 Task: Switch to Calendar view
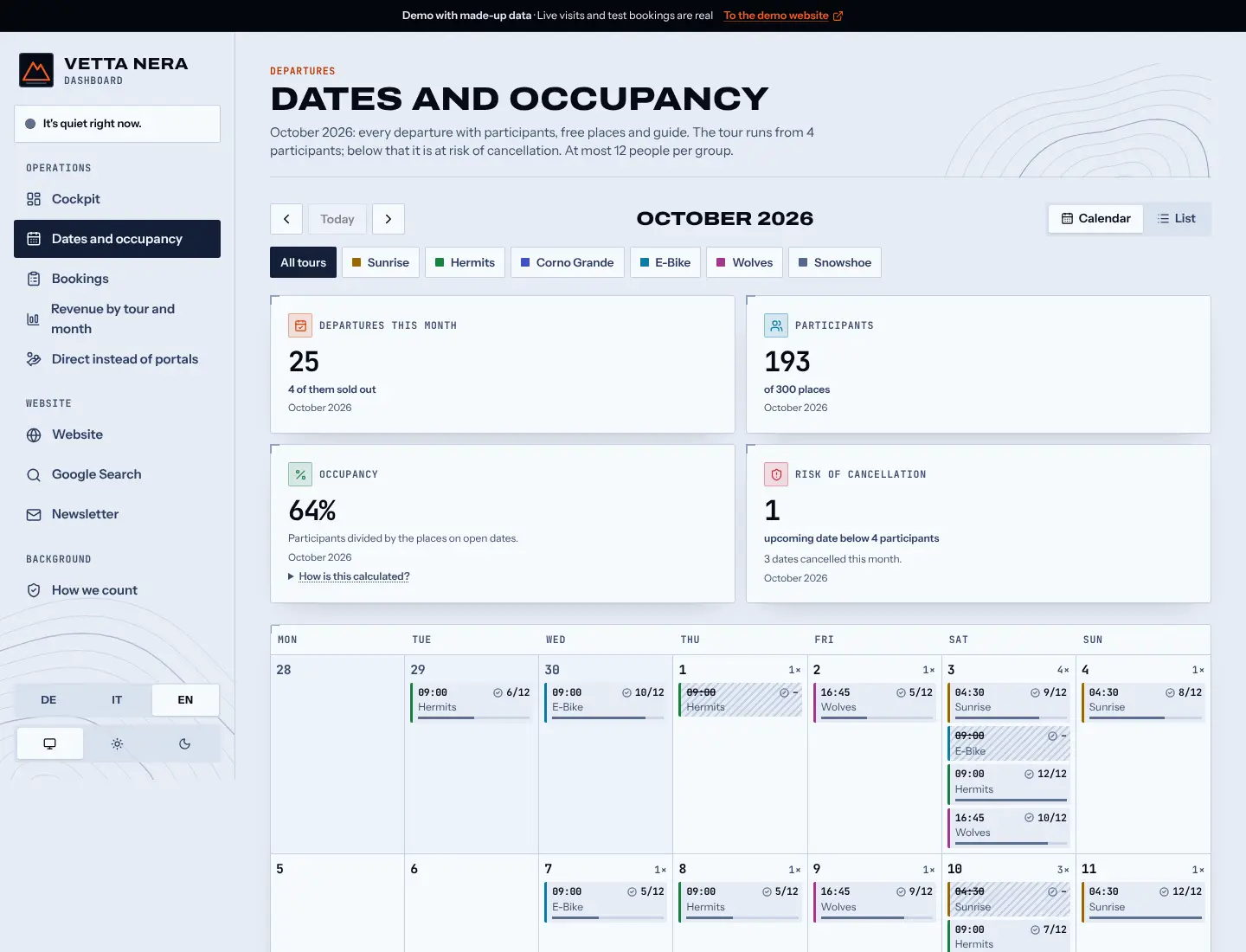point(1096,218)
